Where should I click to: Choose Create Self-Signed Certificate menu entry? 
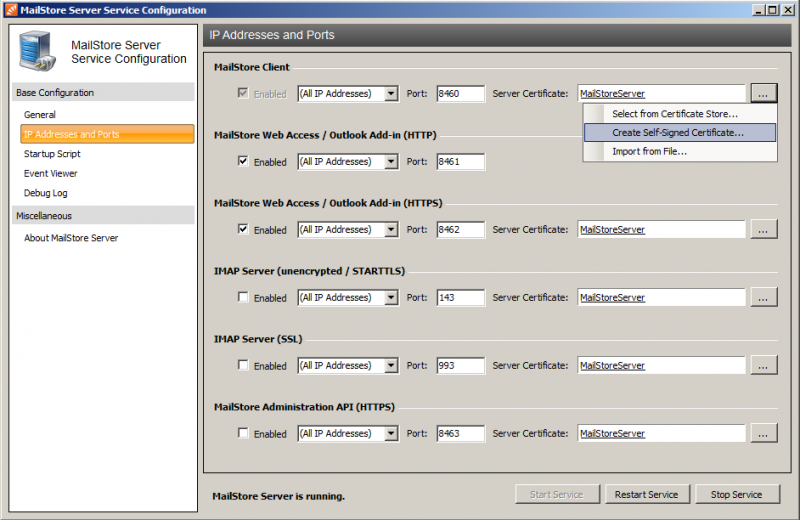coord(677,132)
